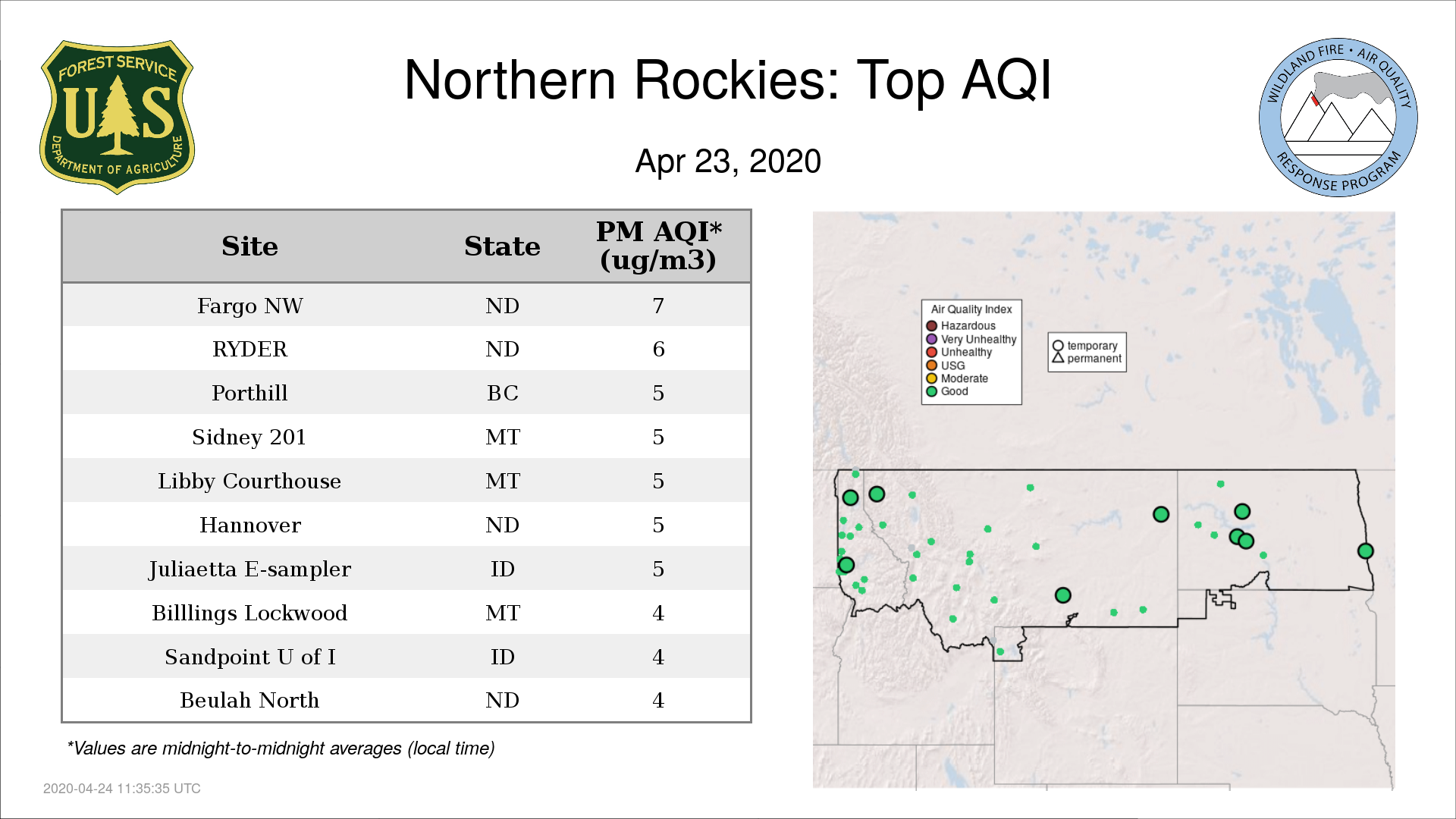Click the AQI value 7 for Fargo NW
The width and height of the screenshot is (1456, 819).
[658, 306]
